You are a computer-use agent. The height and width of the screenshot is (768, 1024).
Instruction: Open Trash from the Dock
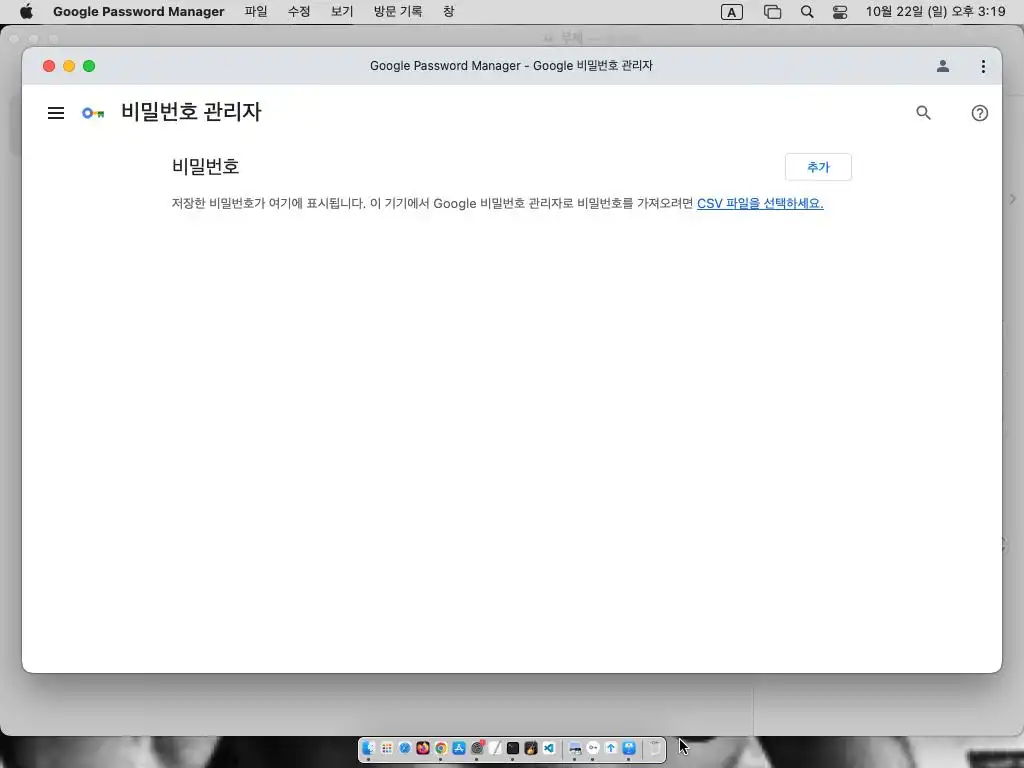click(654, 748)
